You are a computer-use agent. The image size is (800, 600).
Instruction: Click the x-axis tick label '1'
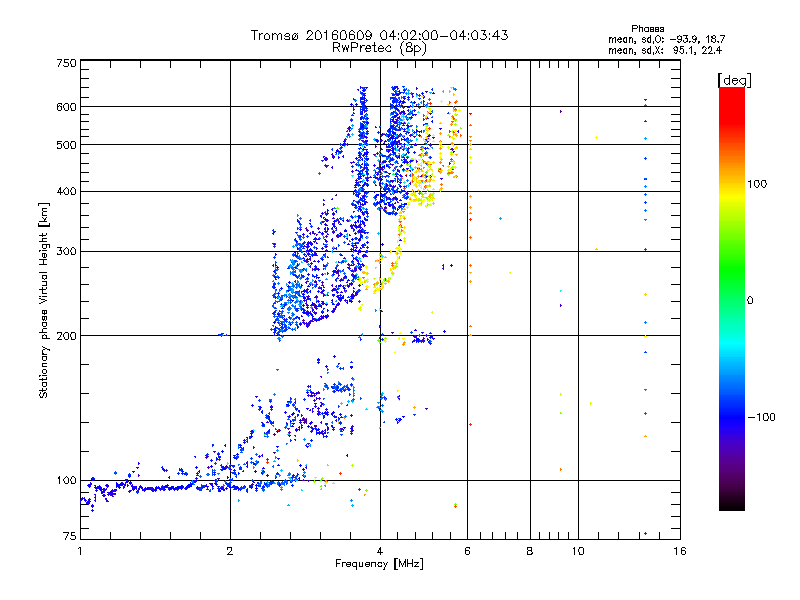pos(80,551)
